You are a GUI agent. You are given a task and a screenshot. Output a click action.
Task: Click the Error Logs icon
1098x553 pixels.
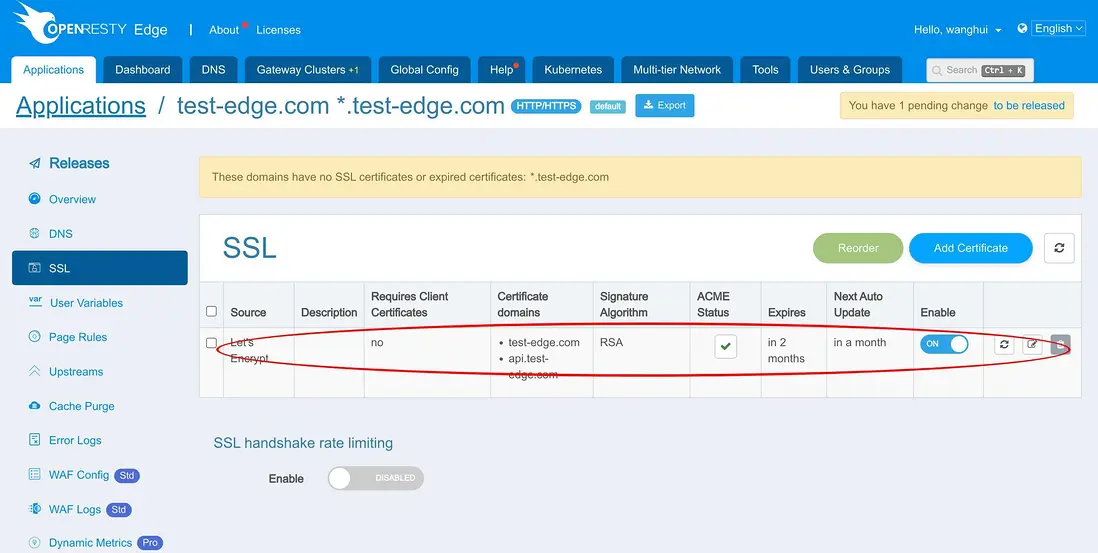coord(34,440)
